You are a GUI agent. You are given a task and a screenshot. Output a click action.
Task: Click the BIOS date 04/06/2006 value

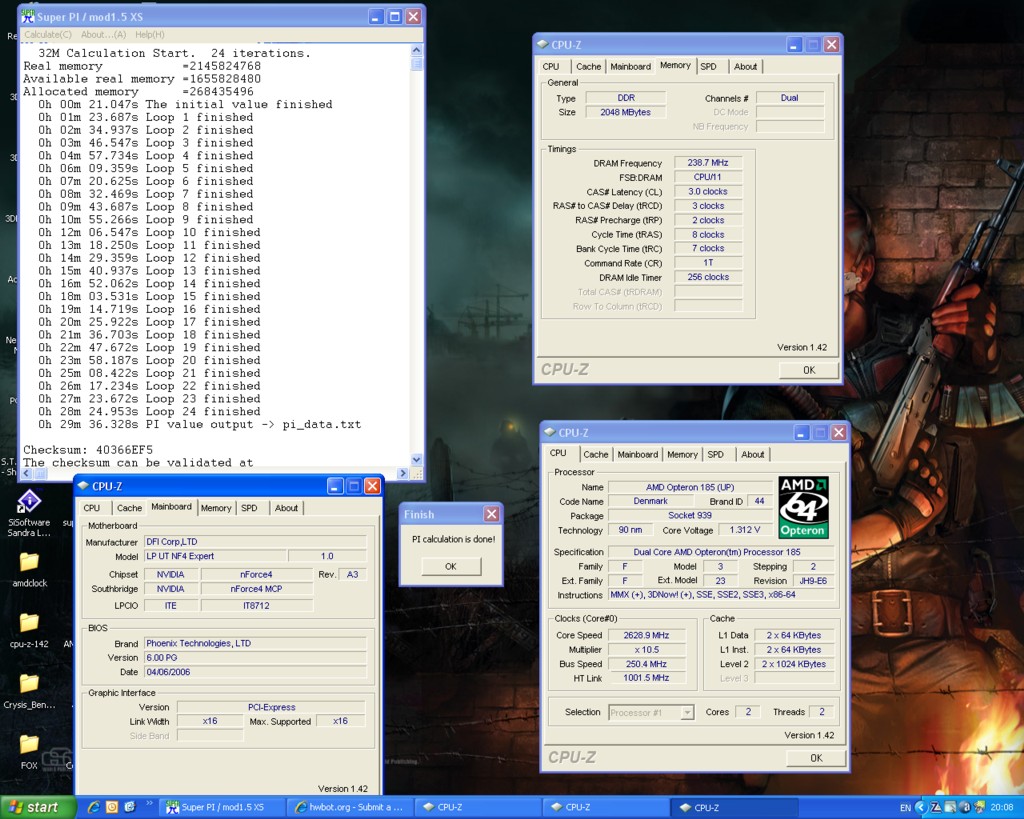(255, 672)
